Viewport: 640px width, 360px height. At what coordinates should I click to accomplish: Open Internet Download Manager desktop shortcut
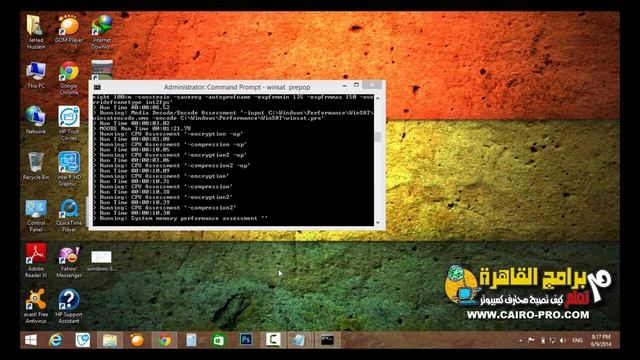coord(102,31)
